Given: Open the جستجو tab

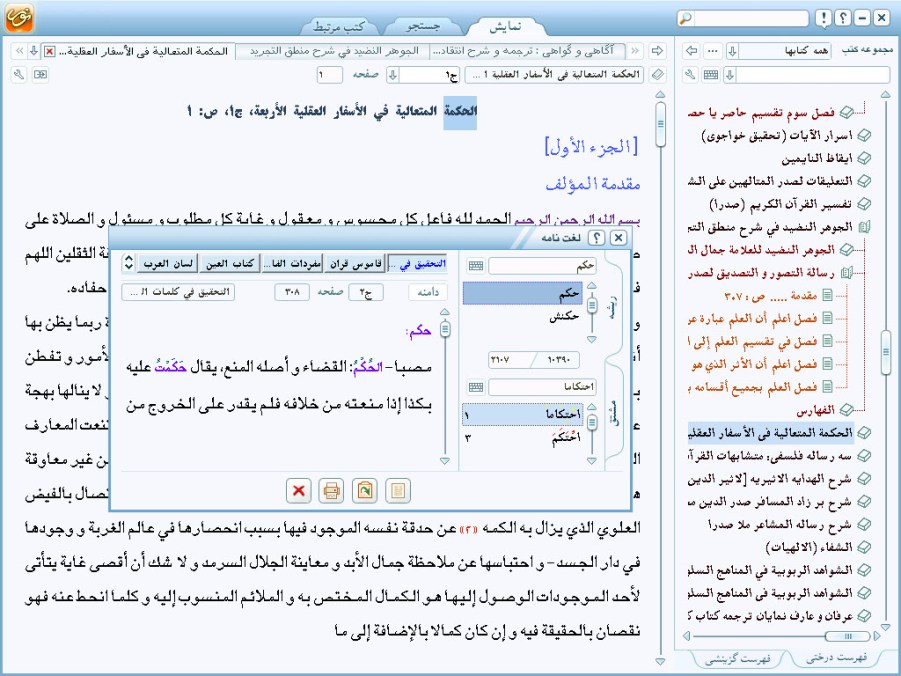Looking at the screenshot, I should pyautogui.click(x=423, y=26).
